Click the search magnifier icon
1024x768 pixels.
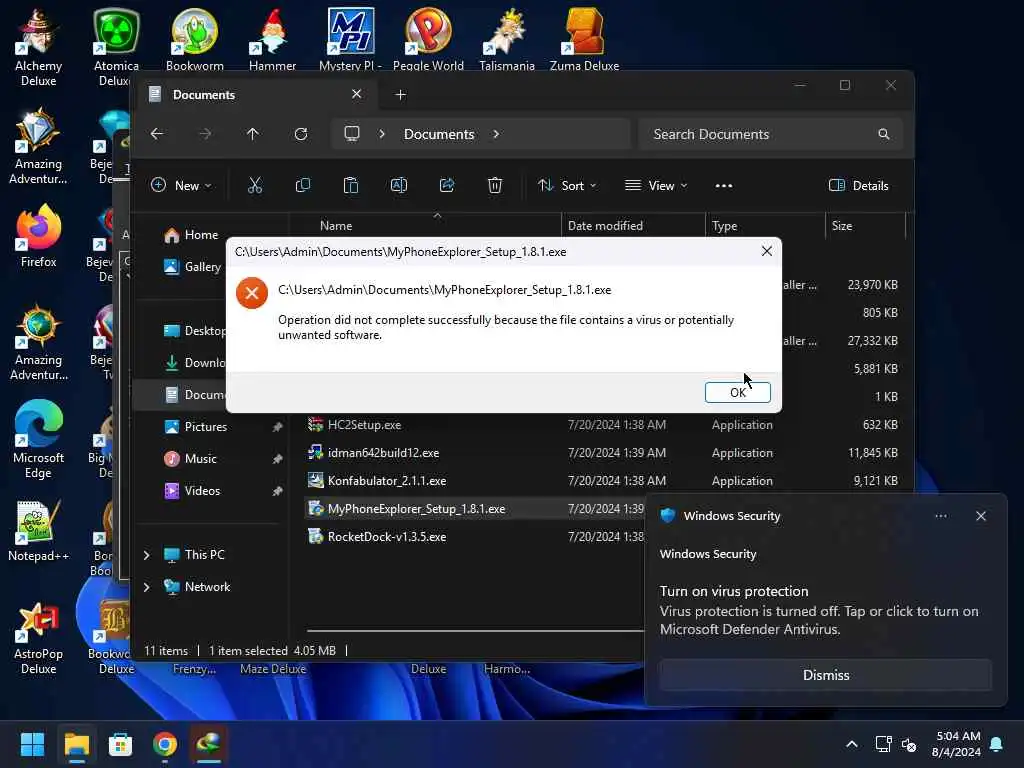click(884, 134)
